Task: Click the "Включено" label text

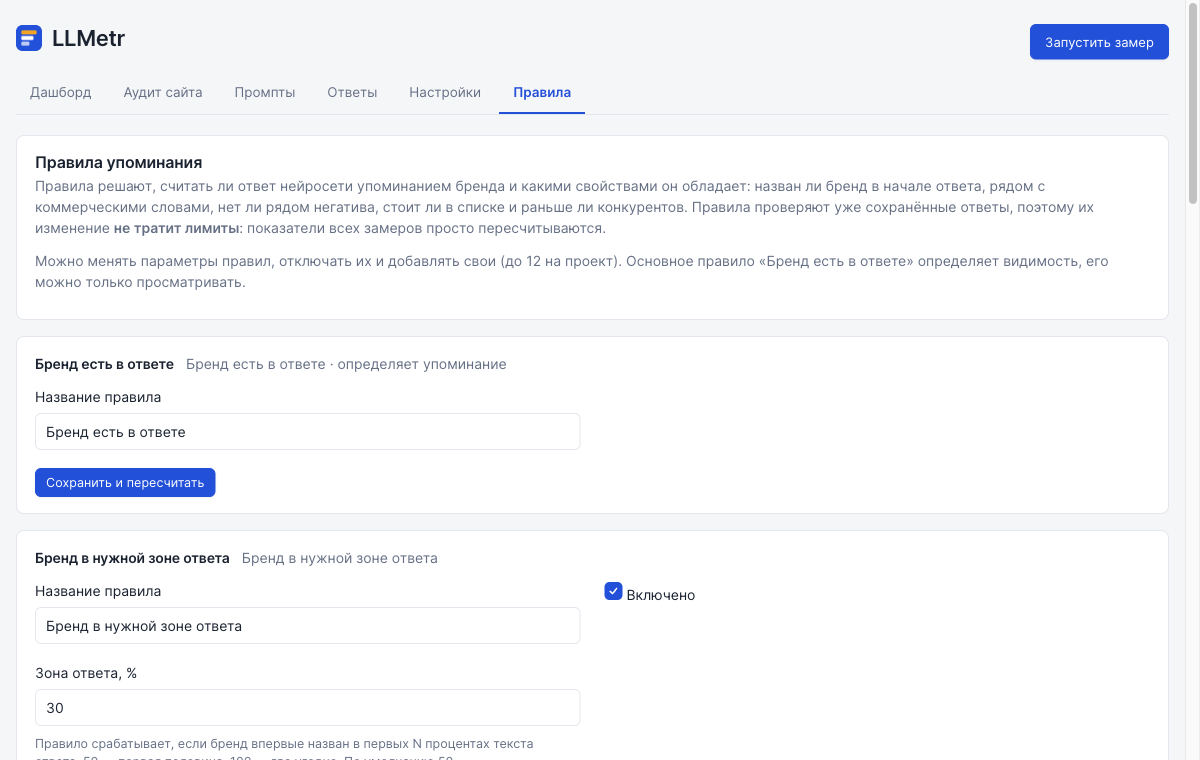Action: tap(661, 595)
